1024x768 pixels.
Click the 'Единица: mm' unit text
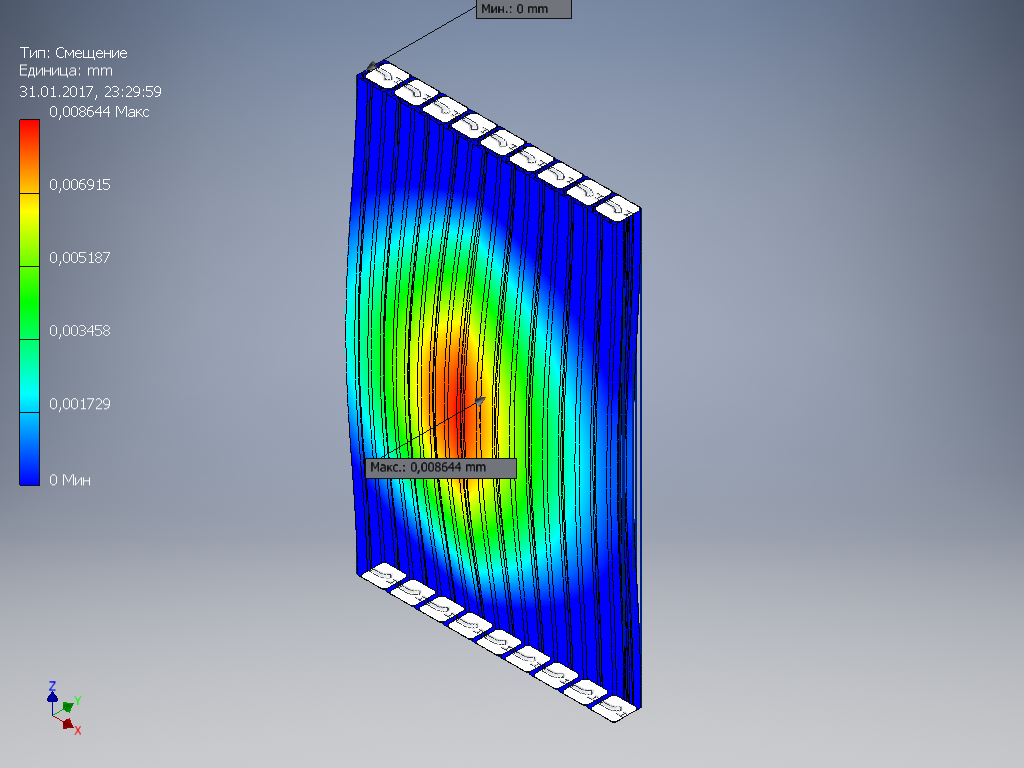pyautogui.click(x=66, y=71)
